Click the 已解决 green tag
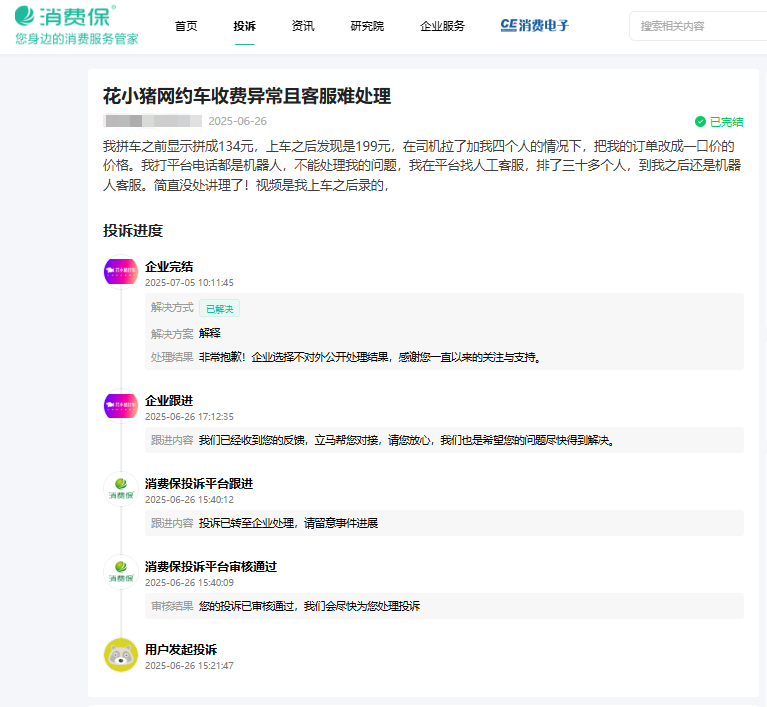Image resolution: width=767 pixels, height=707 pixels. 219,309
